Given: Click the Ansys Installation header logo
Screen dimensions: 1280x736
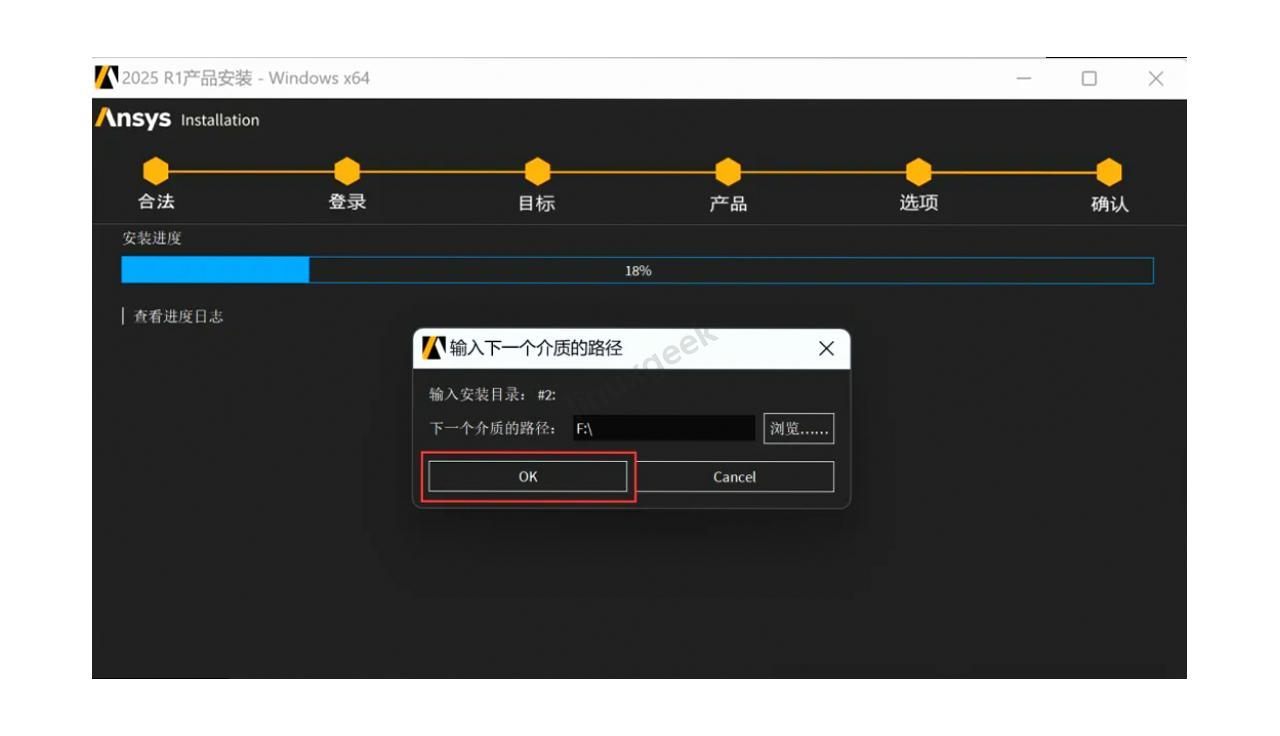Looking at the screenshot, I should (x=177, y=119).
